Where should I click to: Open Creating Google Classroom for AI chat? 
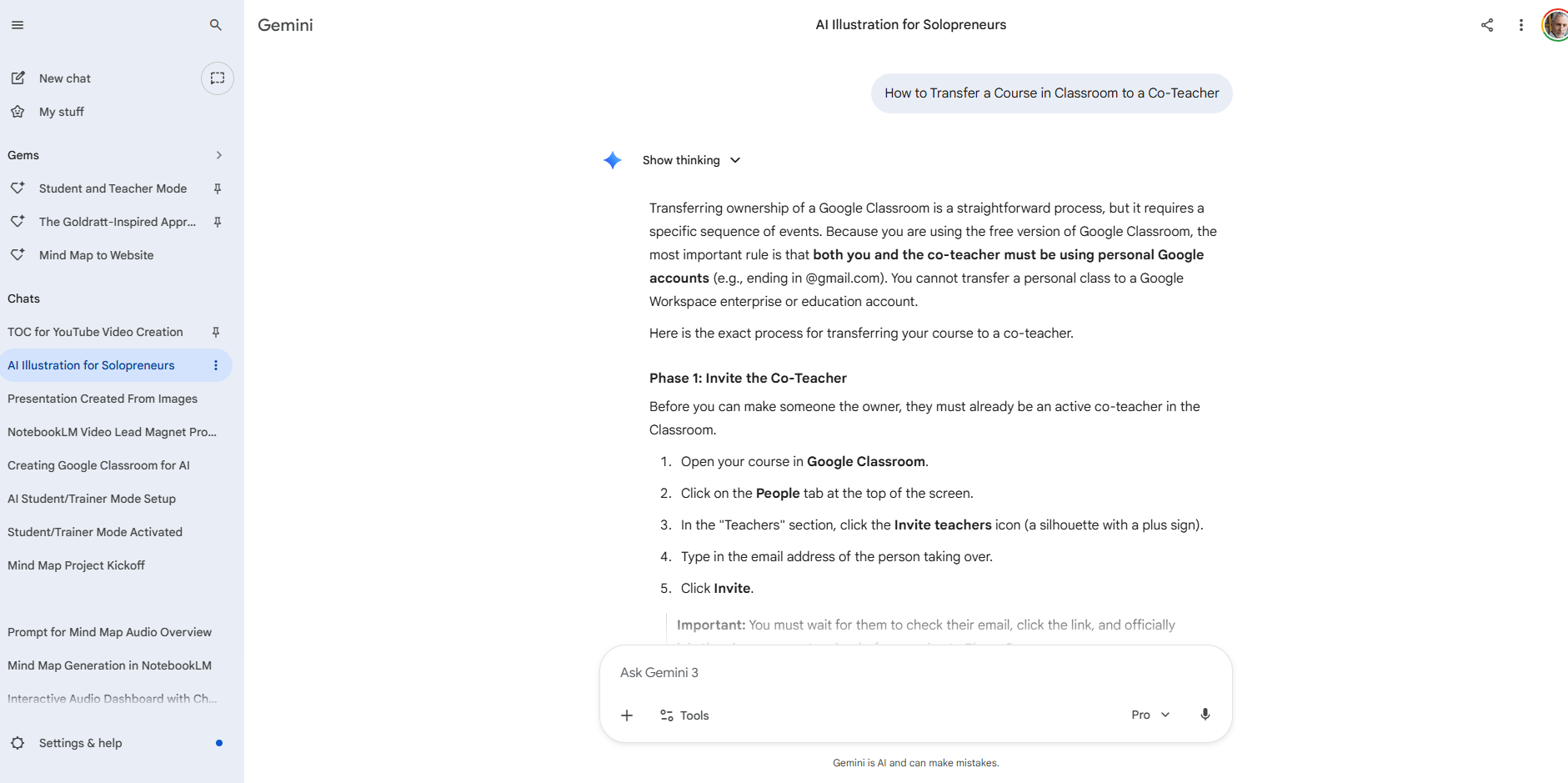98,465
